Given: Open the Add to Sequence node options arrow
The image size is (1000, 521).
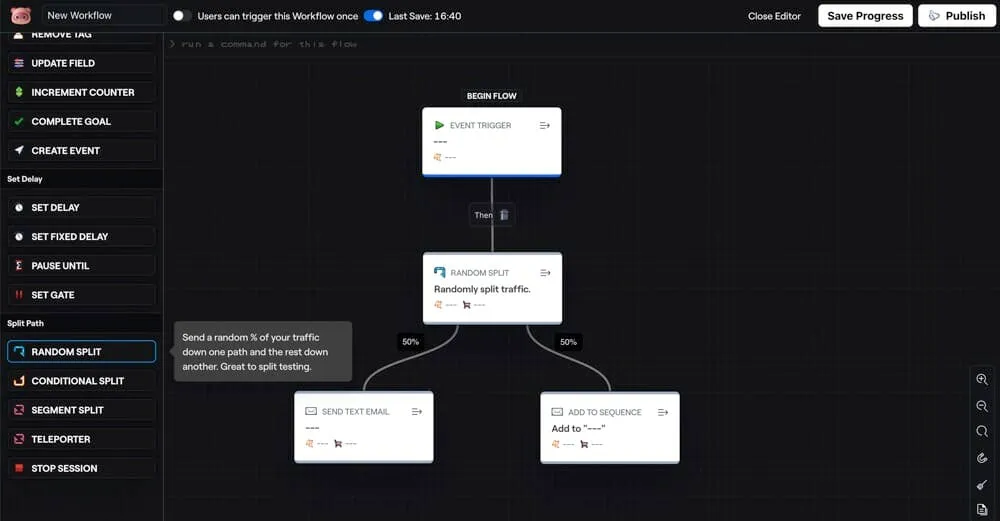Looking at the screenshot, I should [x=663, y=412].
